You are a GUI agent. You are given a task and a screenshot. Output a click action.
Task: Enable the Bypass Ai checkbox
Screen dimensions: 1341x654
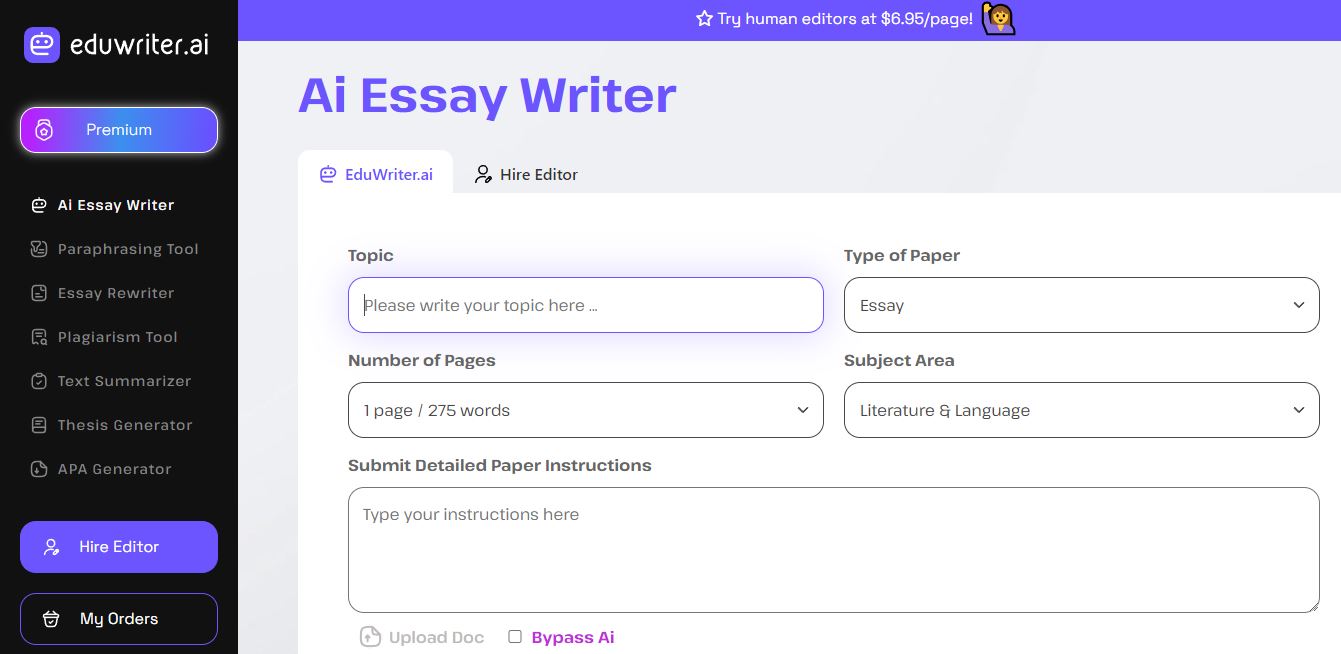point(515,636)
